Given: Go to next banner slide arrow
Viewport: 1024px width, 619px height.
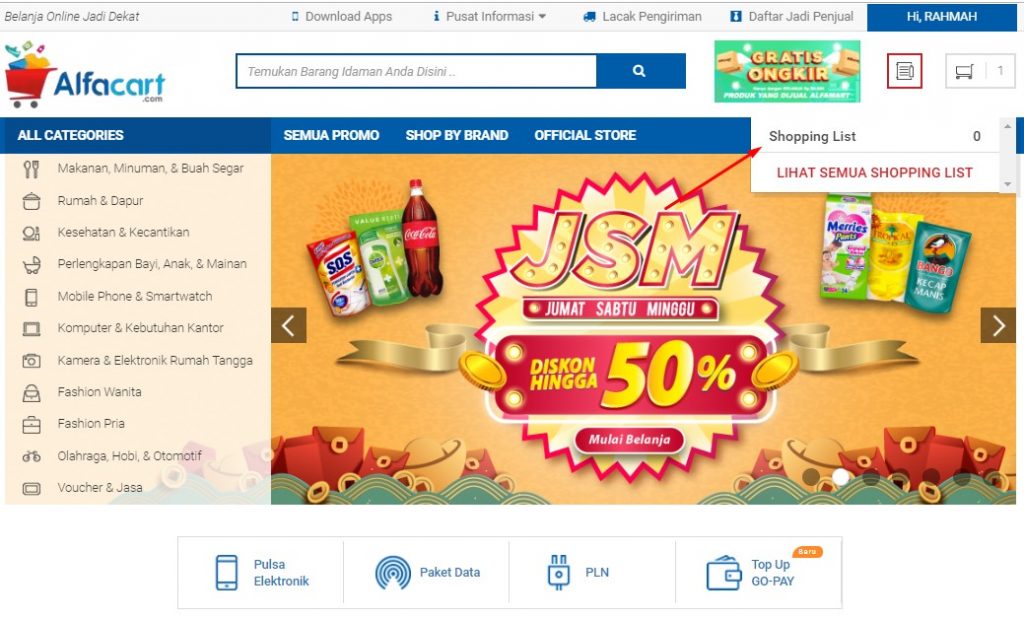Looking at the screenshot, I should (998, 325).
